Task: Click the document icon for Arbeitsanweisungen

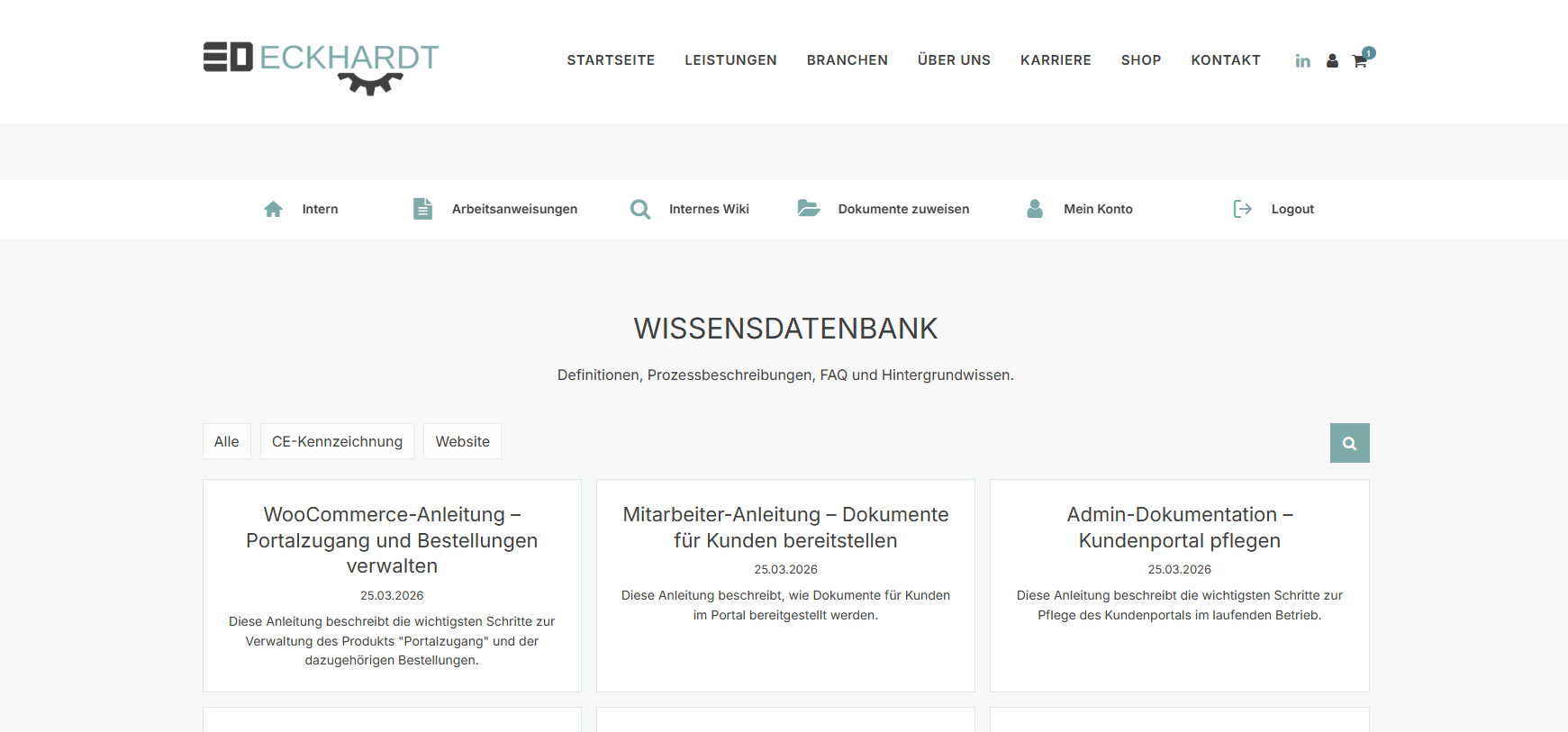Action: click(x=422, y=209)
